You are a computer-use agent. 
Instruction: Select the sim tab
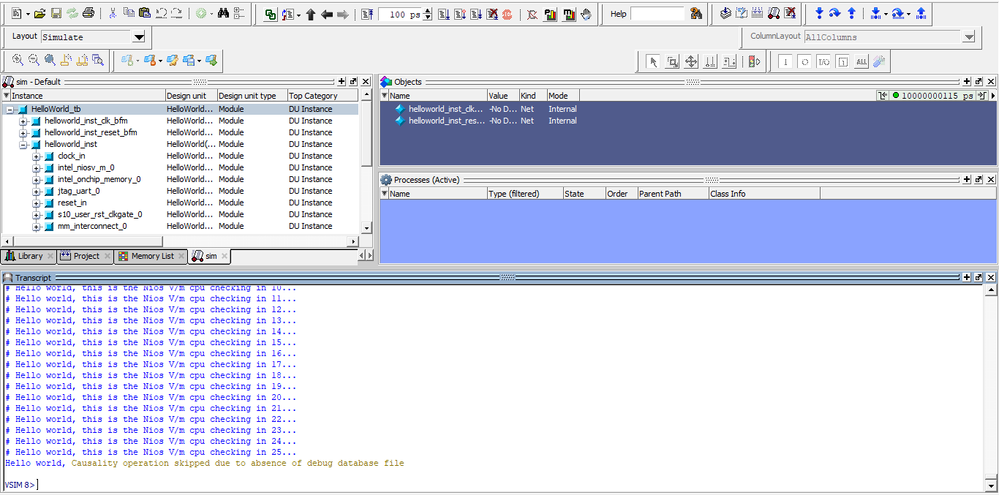coord(210,256)
